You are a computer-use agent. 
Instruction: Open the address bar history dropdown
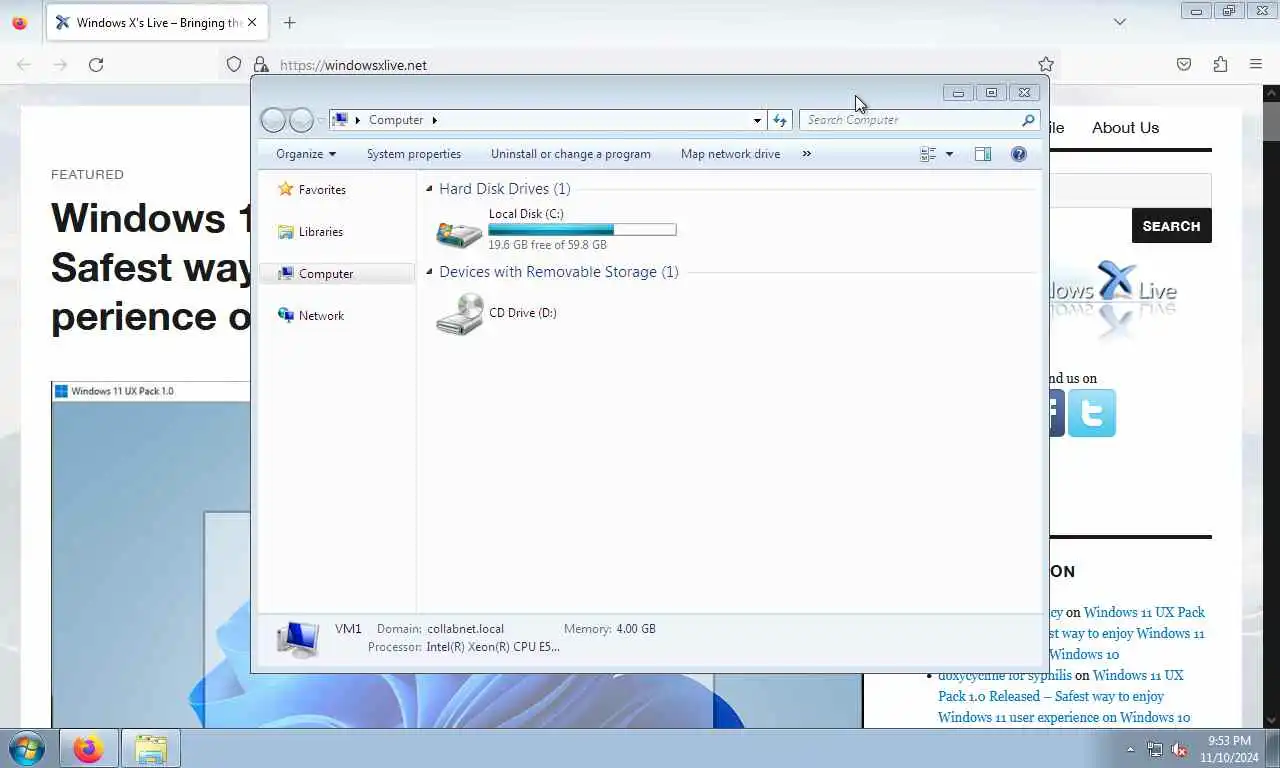click(757, 120)
